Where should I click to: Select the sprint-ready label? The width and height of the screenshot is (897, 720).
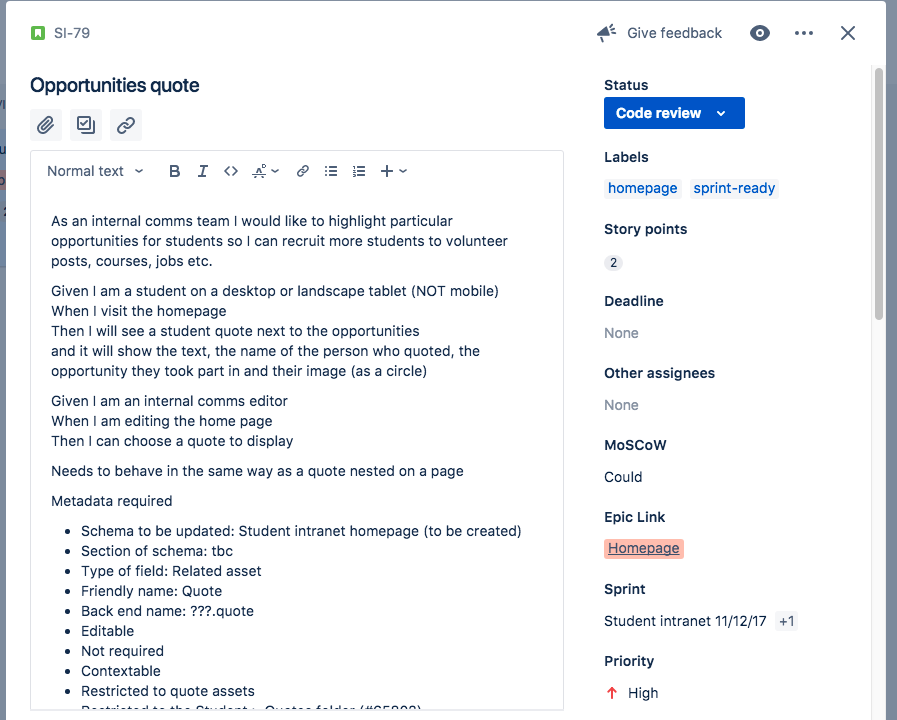(x=733, y=187)
